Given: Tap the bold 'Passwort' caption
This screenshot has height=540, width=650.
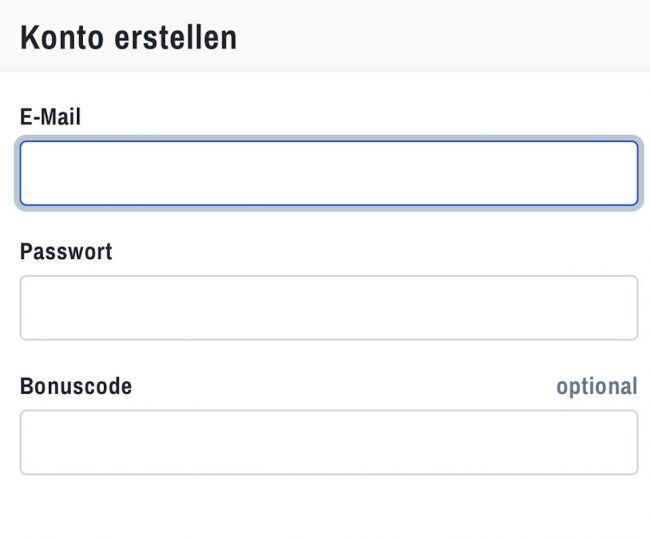Looking at the screenshot, I should pos(66,252).
